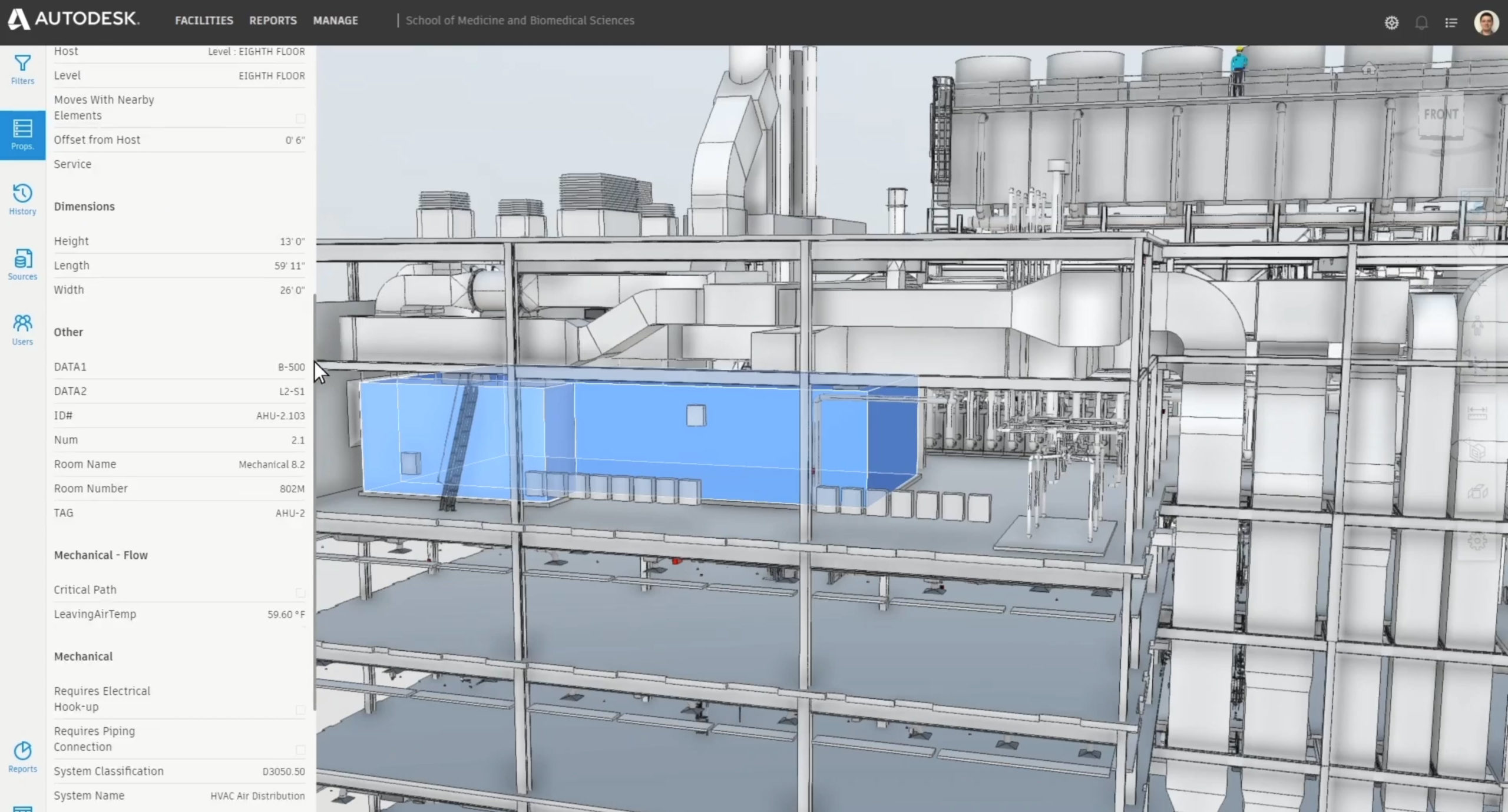Open the Users panel

click(22, 329)
